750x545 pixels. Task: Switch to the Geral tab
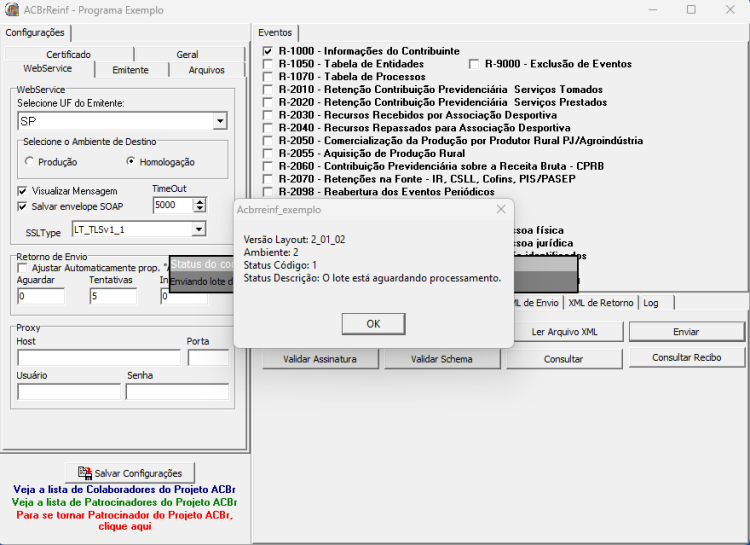click(188, 54)
